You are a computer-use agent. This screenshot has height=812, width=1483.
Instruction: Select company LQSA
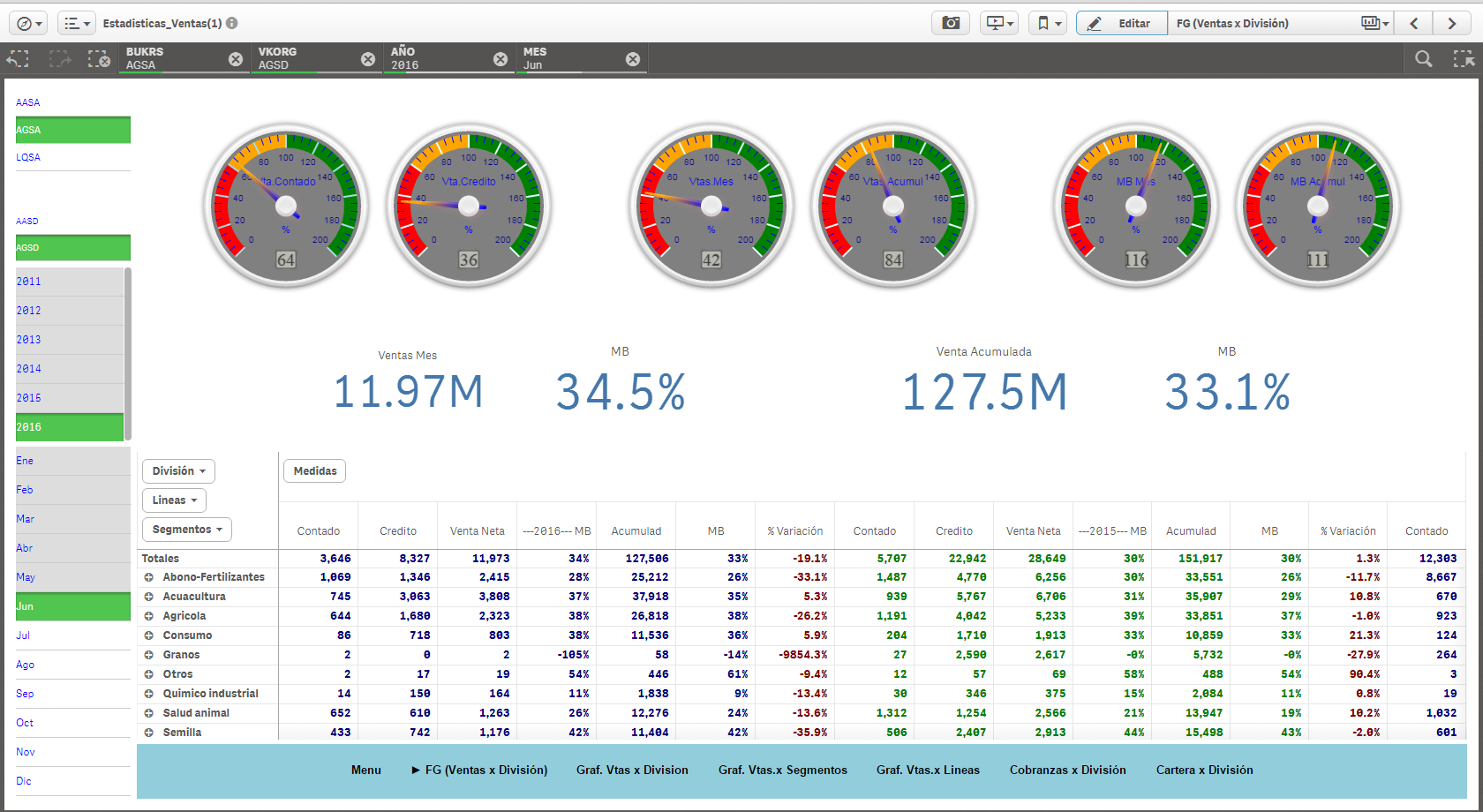(x=73, y=157)
